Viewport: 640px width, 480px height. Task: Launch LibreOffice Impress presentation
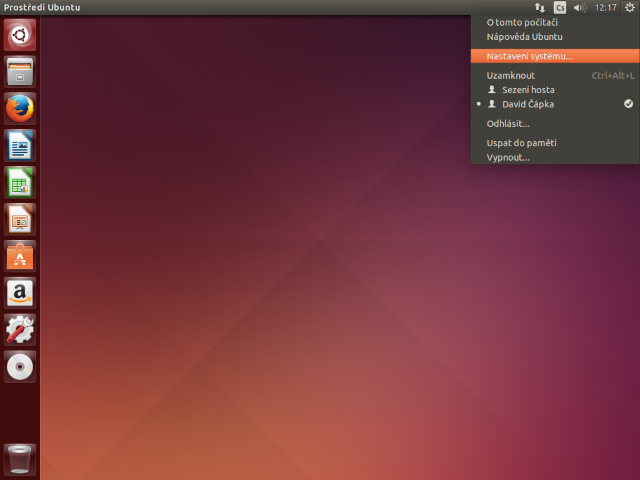pyautogui.click(x=20, y=220)
